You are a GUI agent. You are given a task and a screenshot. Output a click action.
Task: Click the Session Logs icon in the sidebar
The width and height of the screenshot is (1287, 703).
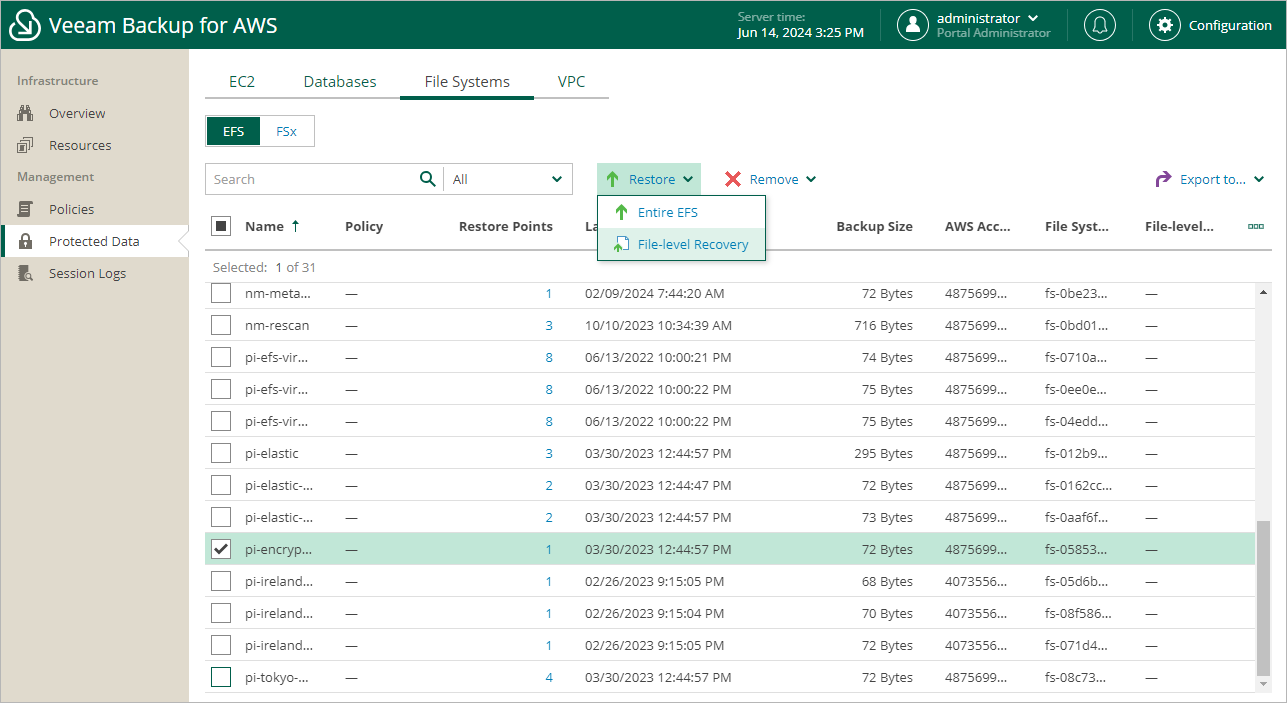[26, 273]
